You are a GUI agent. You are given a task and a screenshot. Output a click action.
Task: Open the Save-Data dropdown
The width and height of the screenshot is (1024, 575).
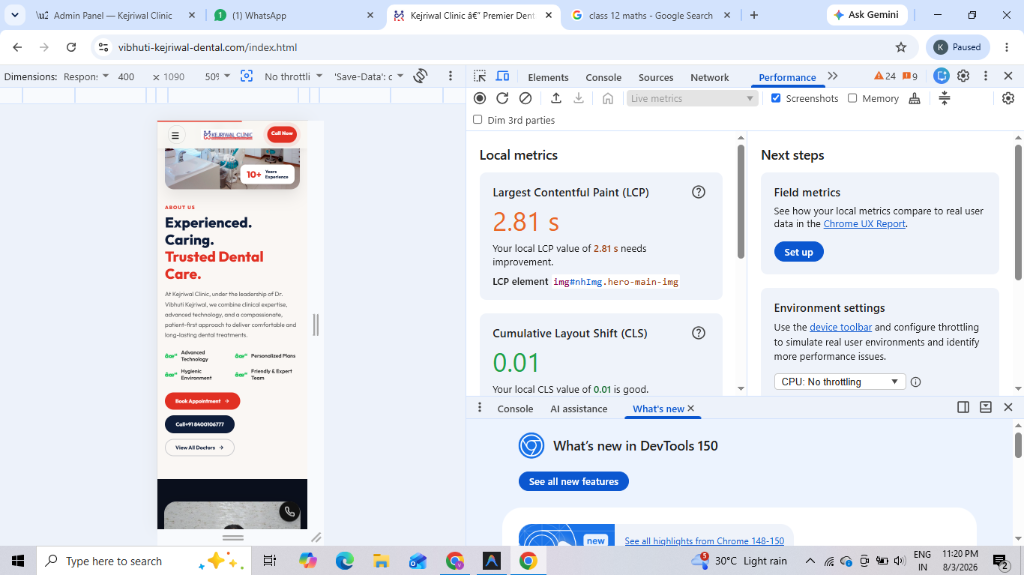coord(369,76)
